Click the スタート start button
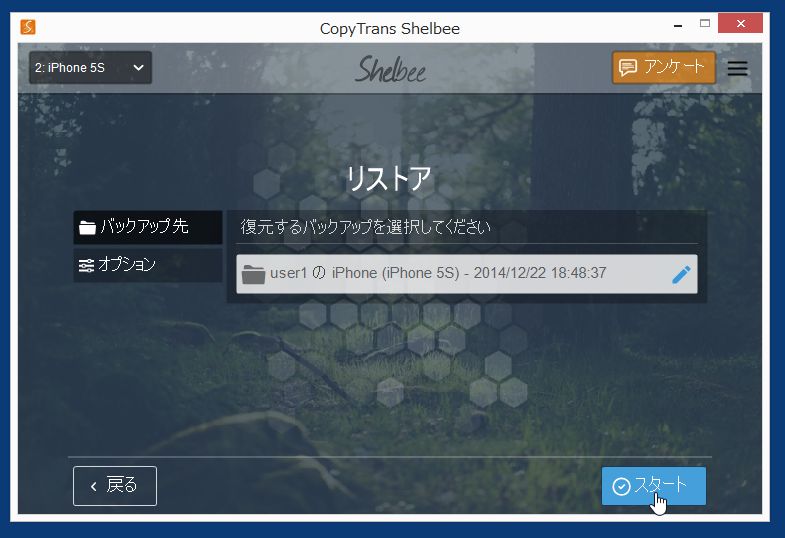This screenshot has width=785, height=538. point(653,485)
